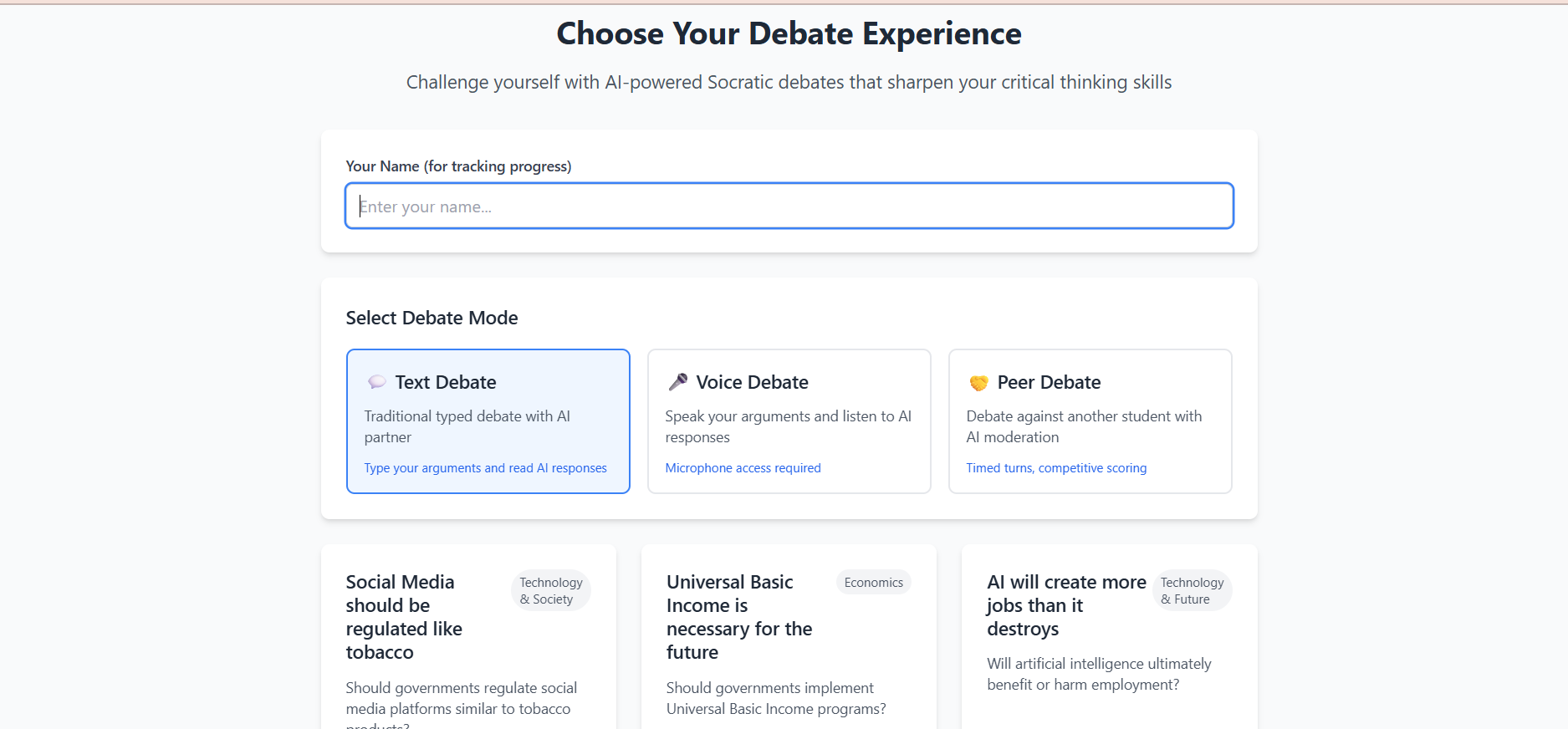Open the Universal Basic Income debate topic
This screenshot has width=1568, height=729.
tap(738, 617)
